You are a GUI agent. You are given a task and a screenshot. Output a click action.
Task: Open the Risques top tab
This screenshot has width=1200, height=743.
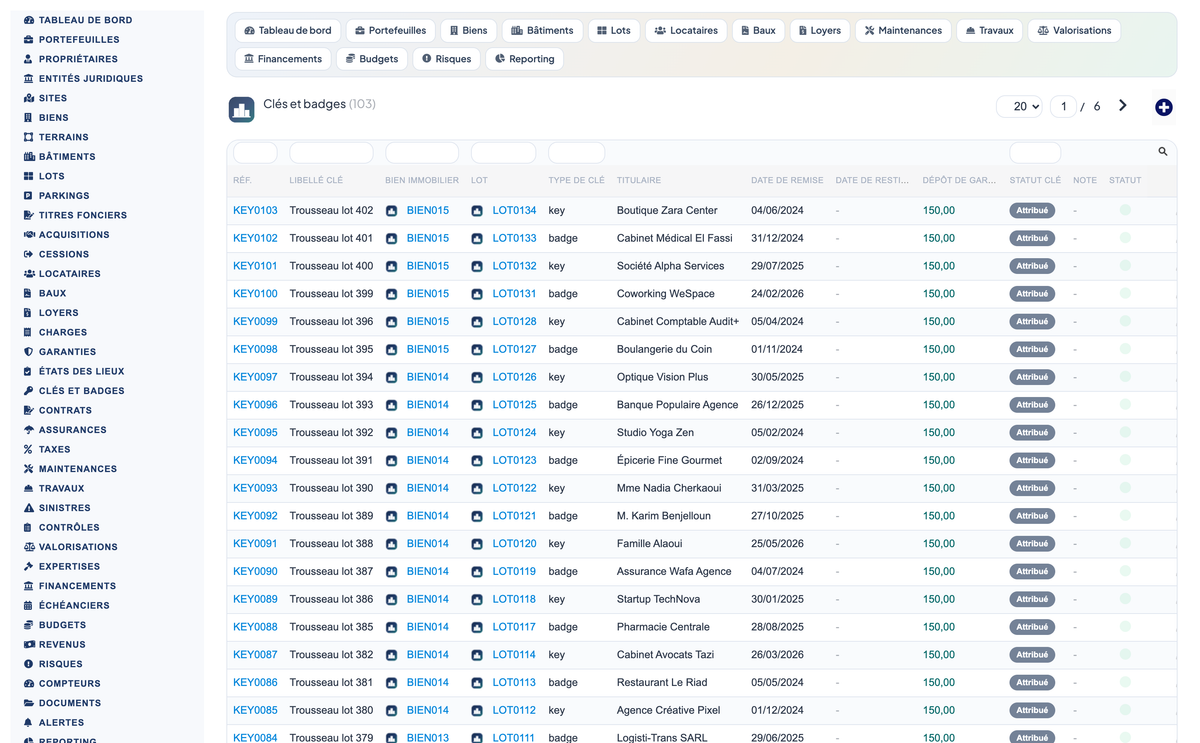click(x=446, y=59)
